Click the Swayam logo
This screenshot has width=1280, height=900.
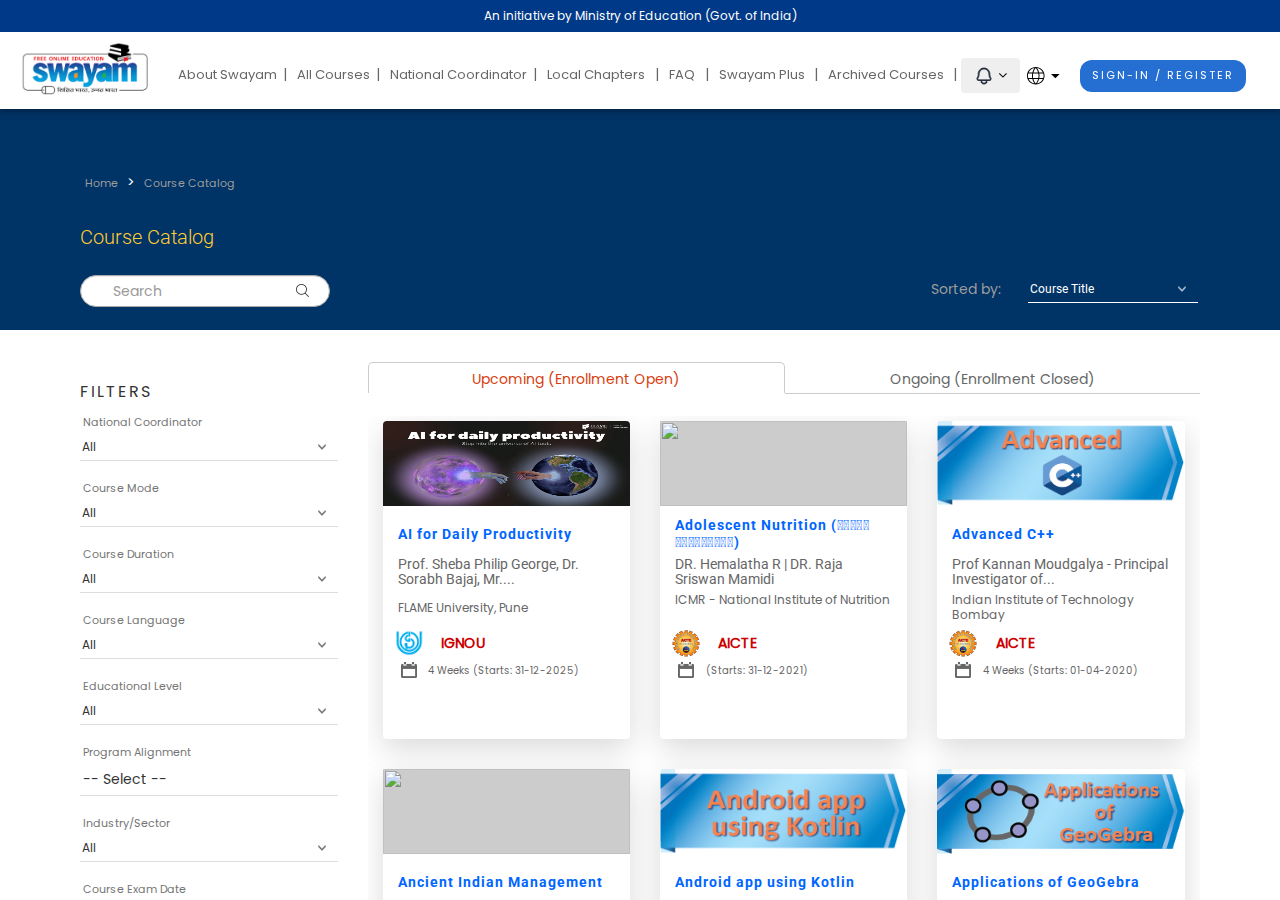coord(85,69)
